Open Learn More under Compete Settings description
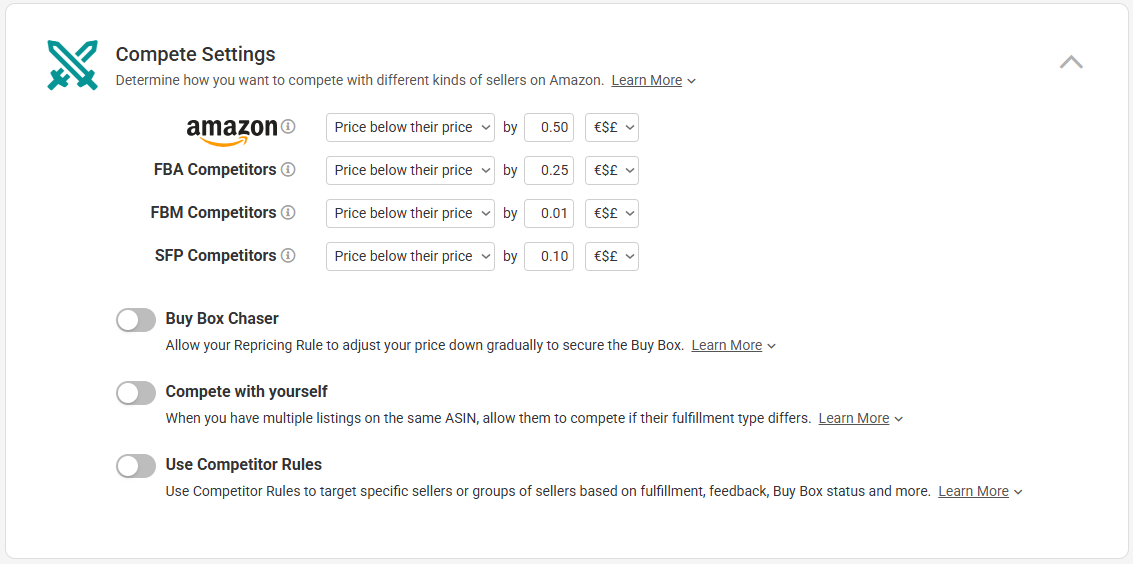 click(x=647, y=81)
